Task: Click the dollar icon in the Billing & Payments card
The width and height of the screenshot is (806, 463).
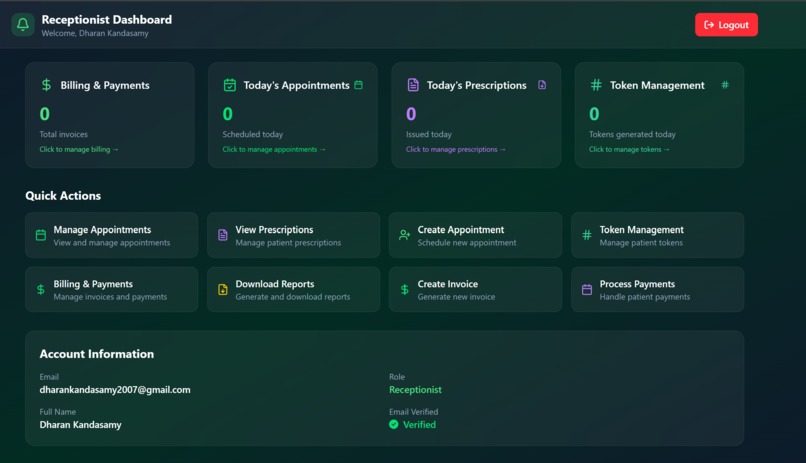Action: pyautogui.click(x=46, y=85)
